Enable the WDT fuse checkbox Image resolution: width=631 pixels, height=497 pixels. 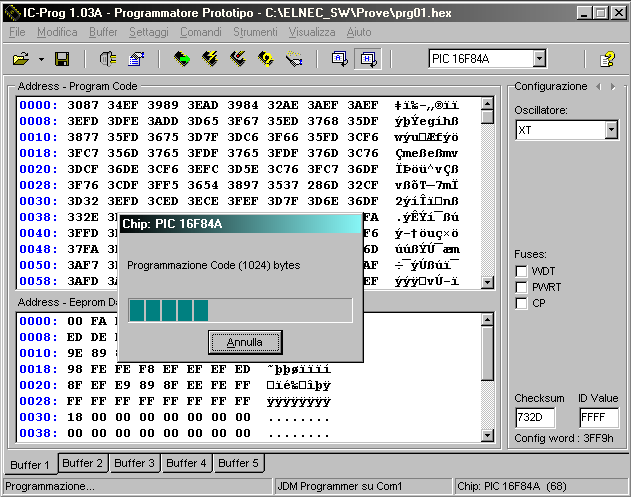coord(521,271)
